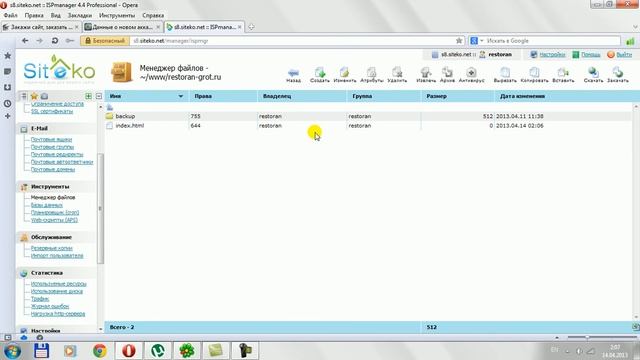The width and height of the screenshot is (640, 360).
Task: Click the Вставить (paste) toolbar icon
Action: tap(563, 75)
